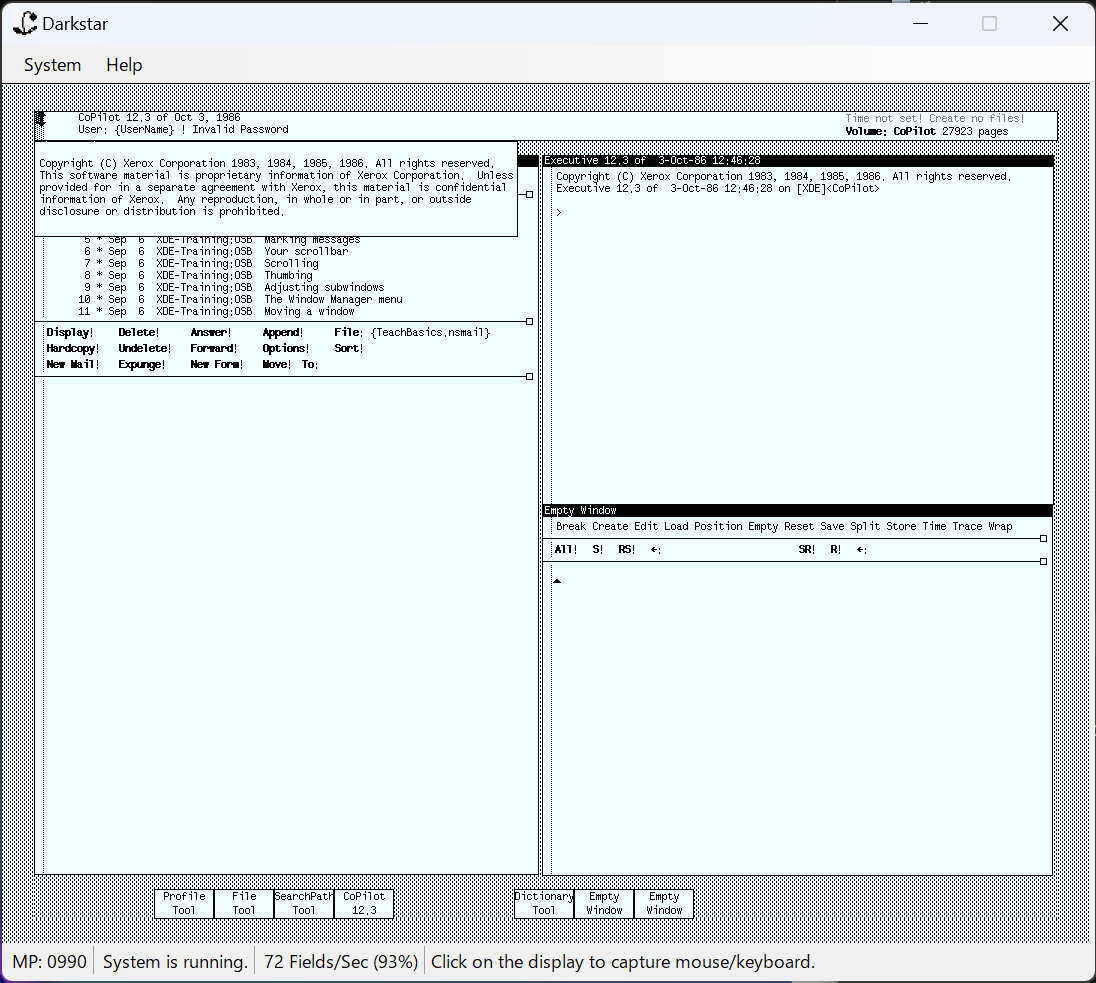Click the To: field in mail tool

point(310,364)
